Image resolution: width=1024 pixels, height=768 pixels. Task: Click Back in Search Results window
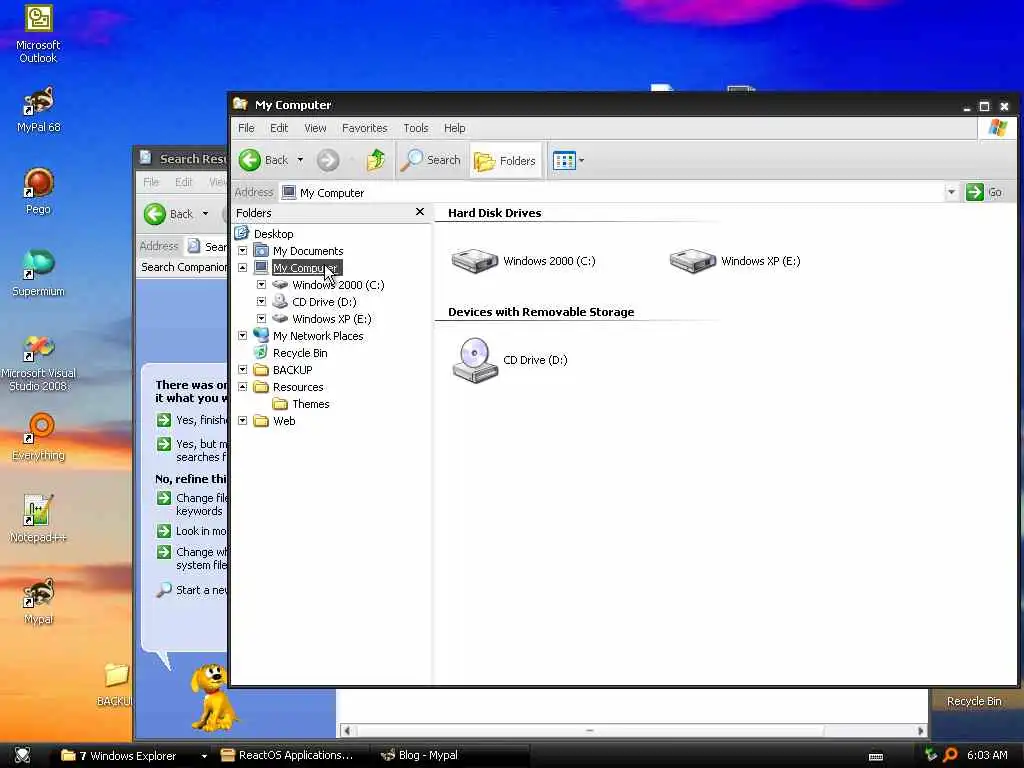click(168, 214)
